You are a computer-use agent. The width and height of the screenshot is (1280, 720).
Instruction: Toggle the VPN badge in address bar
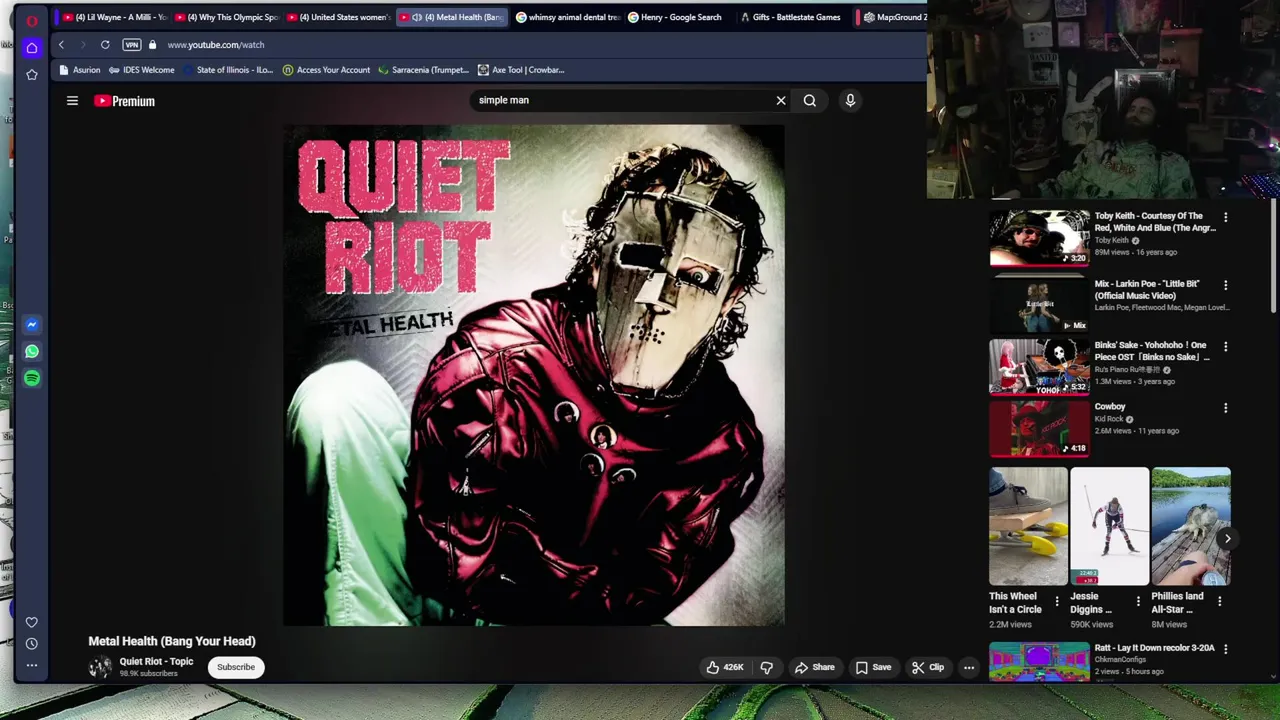(132, 45)
